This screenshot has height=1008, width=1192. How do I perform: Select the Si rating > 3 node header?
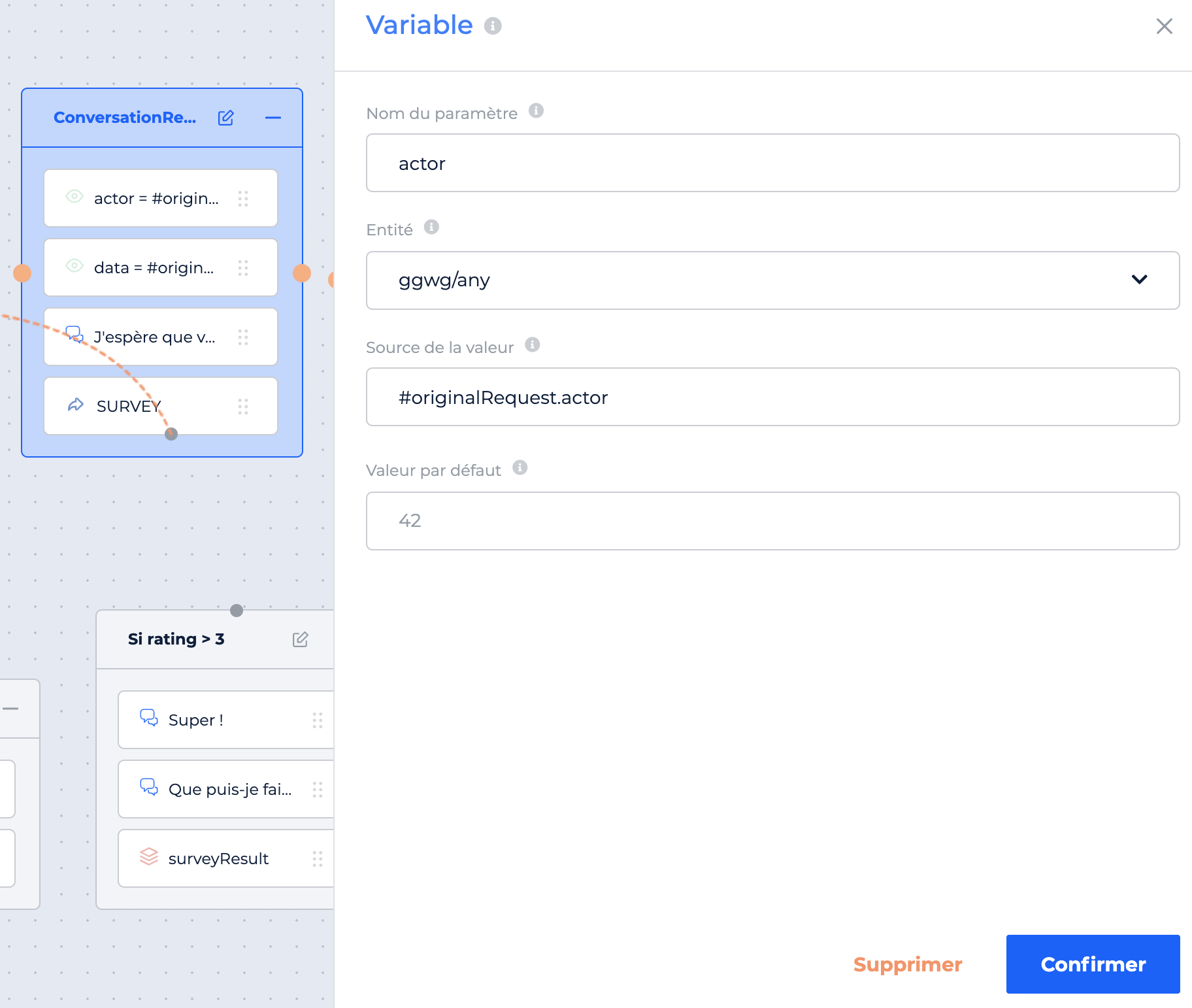coord(216,639)
